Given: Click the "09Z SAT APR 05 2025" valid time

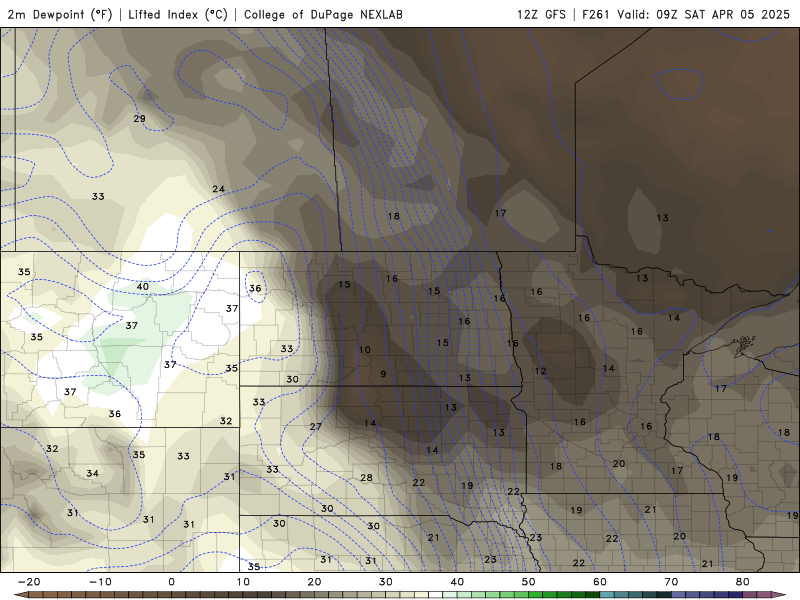Looking at the screenshot, I should pyautogui.click(x=722, y=15).
